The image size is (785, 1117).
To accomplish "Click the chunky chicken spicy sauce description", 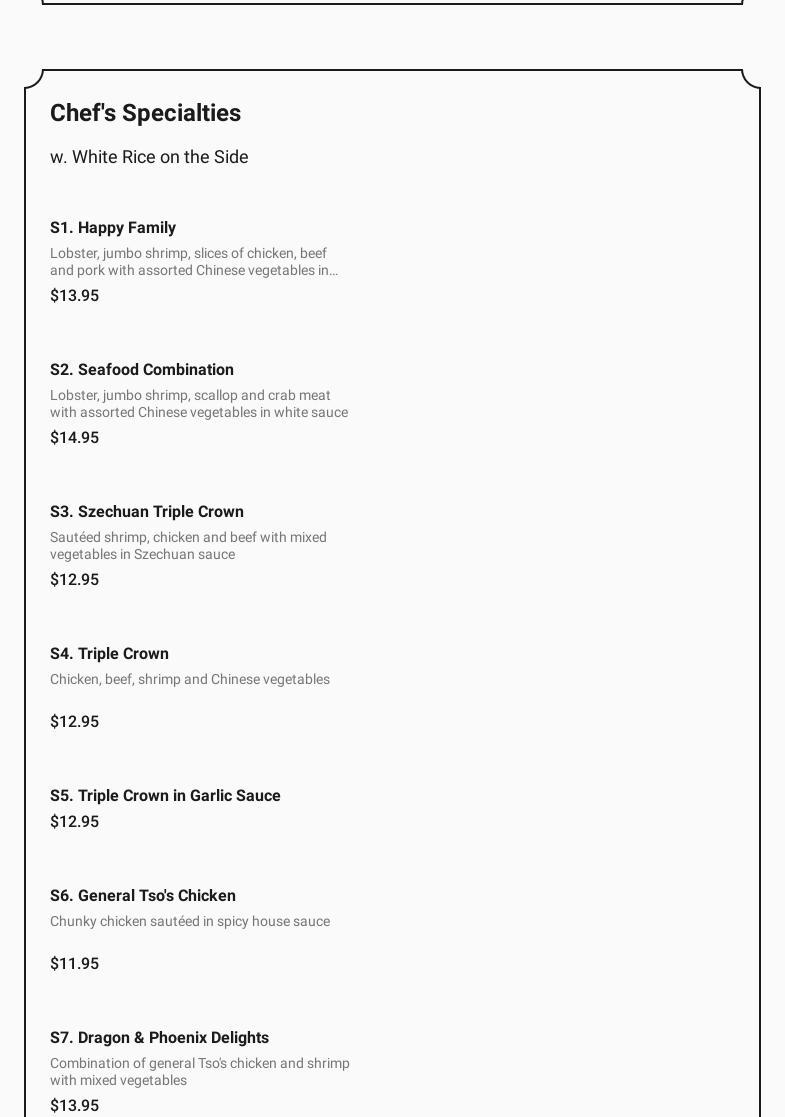I will coord(190,922).
